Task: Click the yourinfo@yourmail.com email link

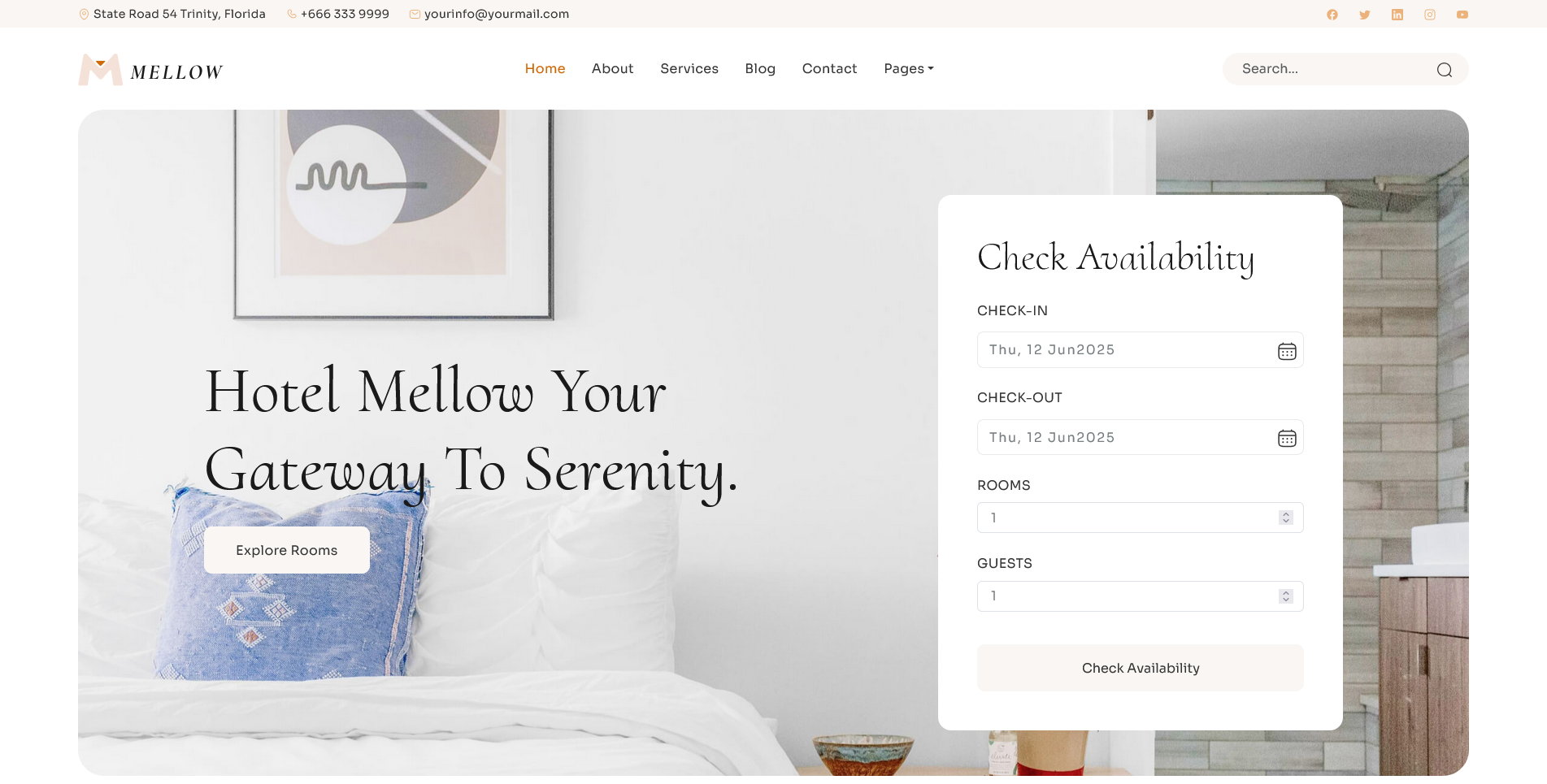Action: tap(496, 14)
